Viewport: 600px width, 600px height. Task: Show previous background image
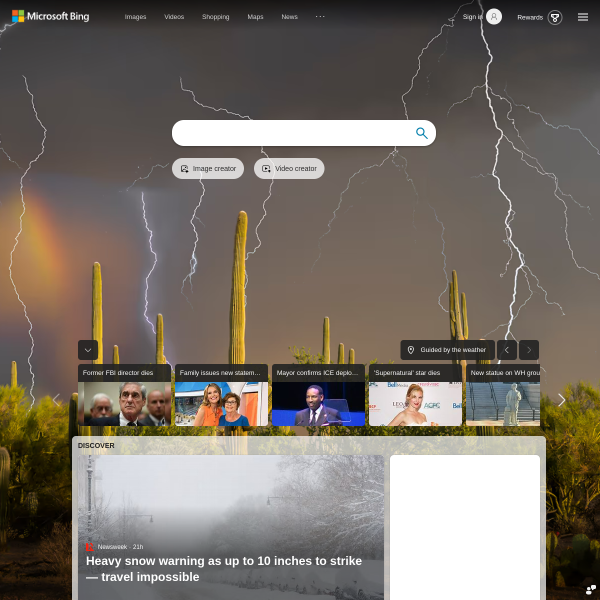click(507, 350)
